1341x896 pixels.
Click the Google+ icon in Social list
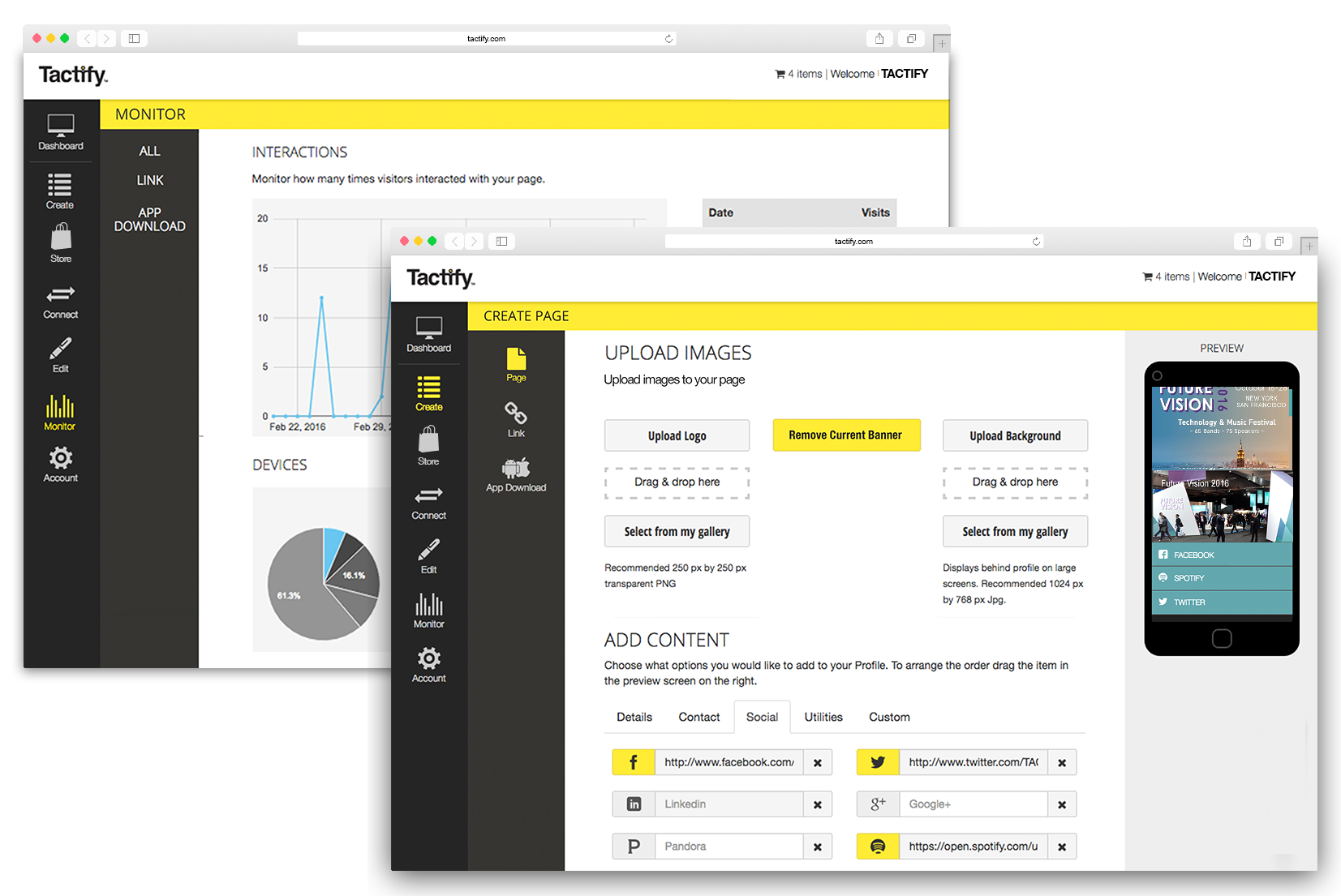(x=878, y=804)
